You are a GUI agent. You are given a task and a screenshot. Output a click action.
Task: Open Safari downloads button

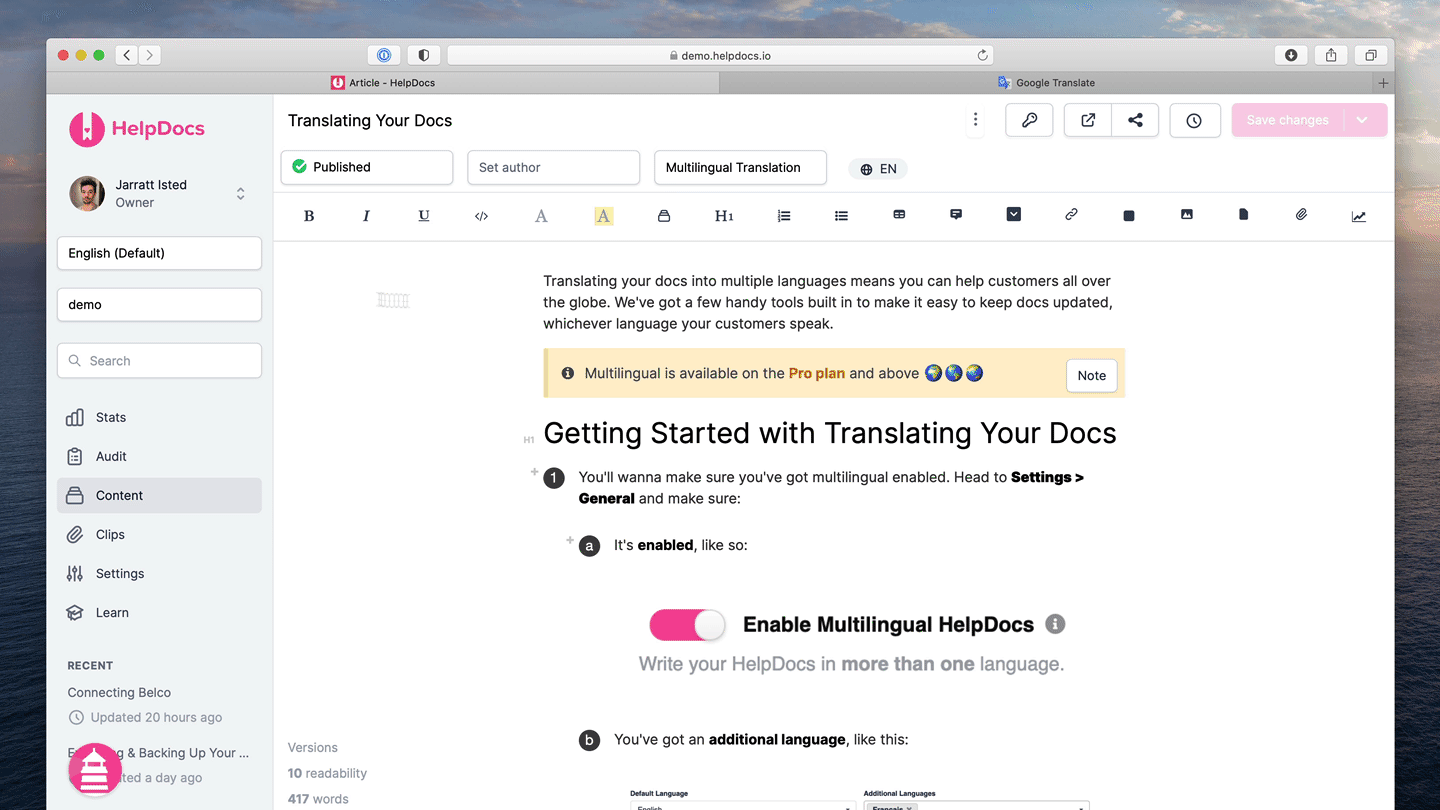coord(1291,55)
